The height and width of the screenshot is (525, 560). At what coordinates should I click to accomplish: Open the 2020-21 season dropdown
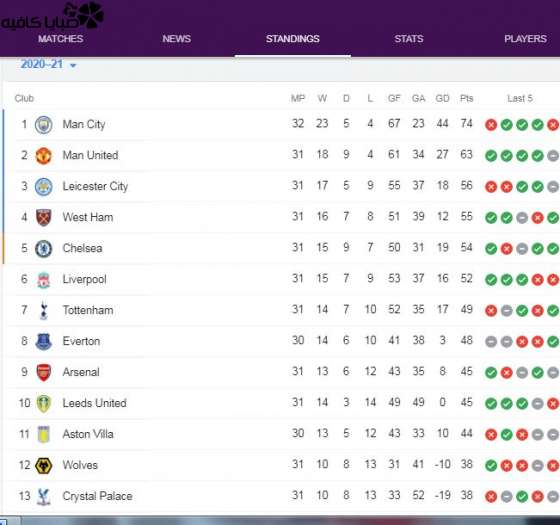(x=48, y=64)
